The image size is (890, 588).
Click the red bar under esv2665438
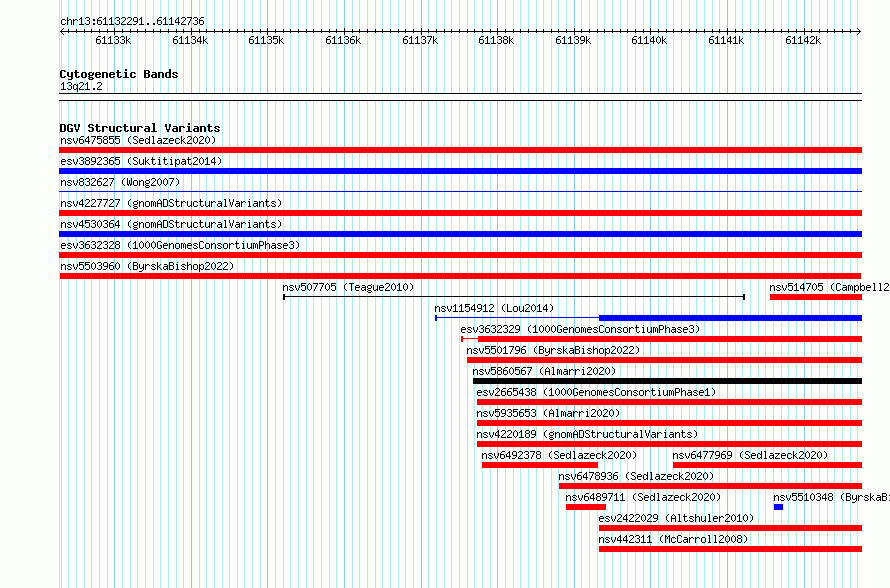(669, 402)
